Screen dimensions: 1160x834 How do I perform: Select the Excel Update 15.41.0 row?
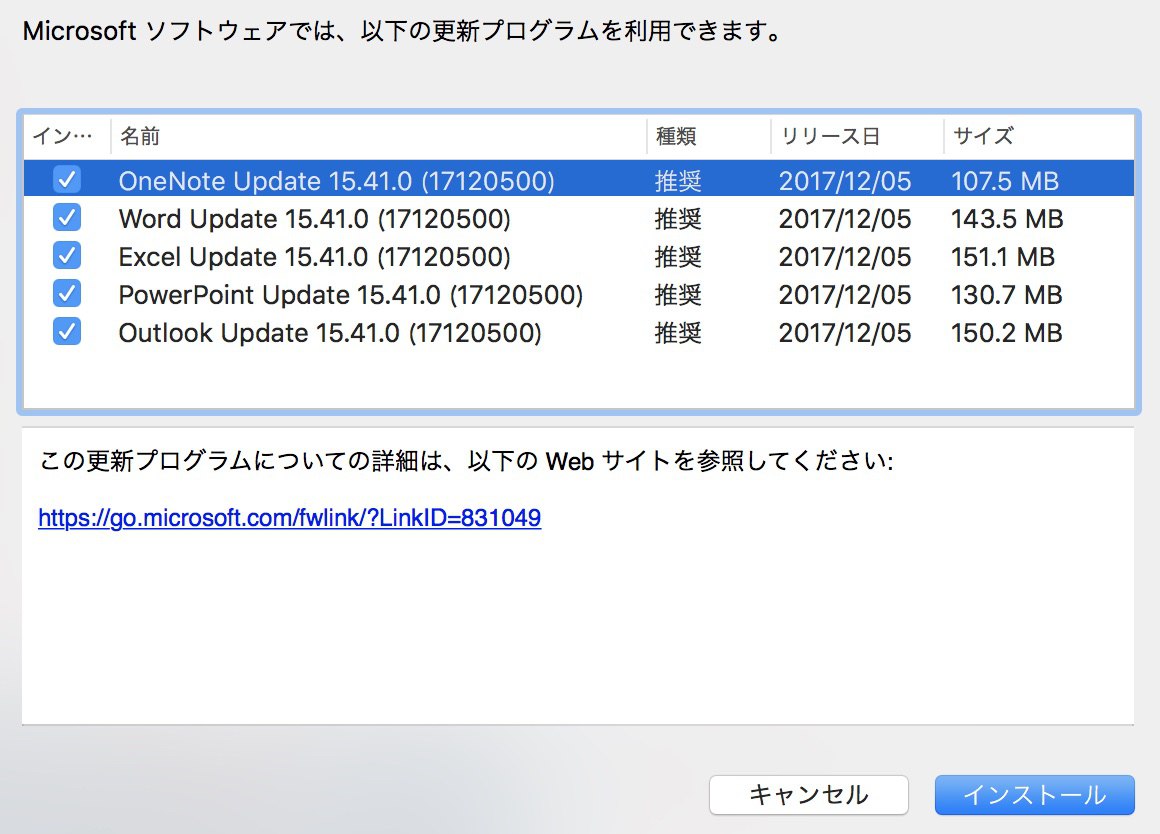579,256
